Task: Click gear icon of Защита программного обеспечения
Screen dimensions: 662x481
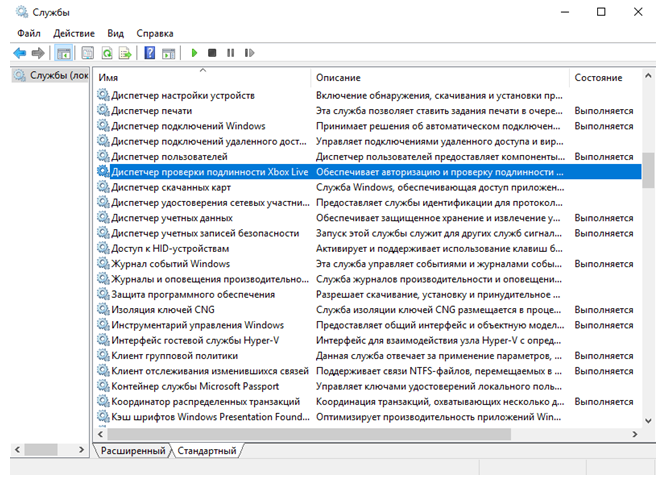Action: pyautogui.click(x=103, y=294)
